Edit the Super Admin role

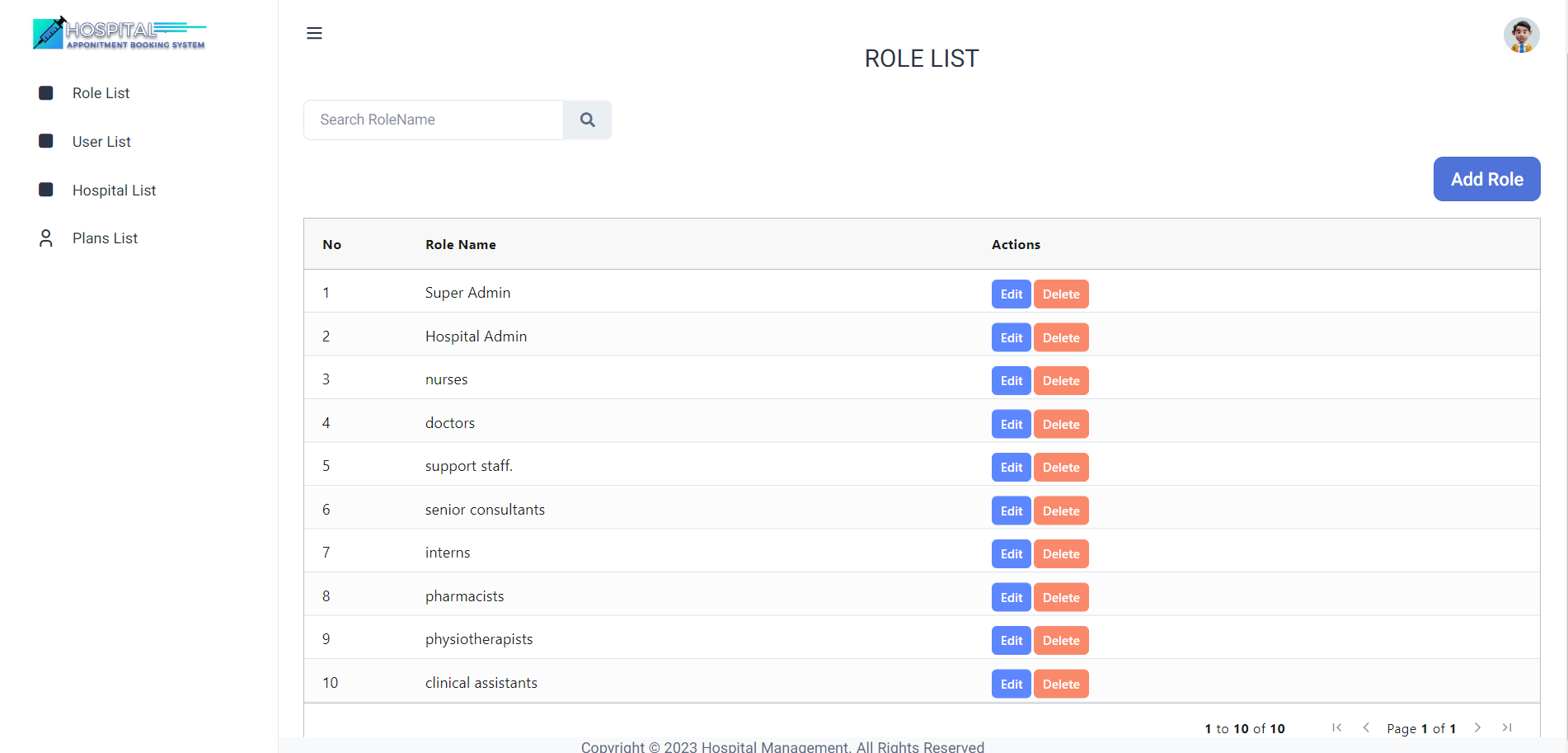tap(1011, 294)
